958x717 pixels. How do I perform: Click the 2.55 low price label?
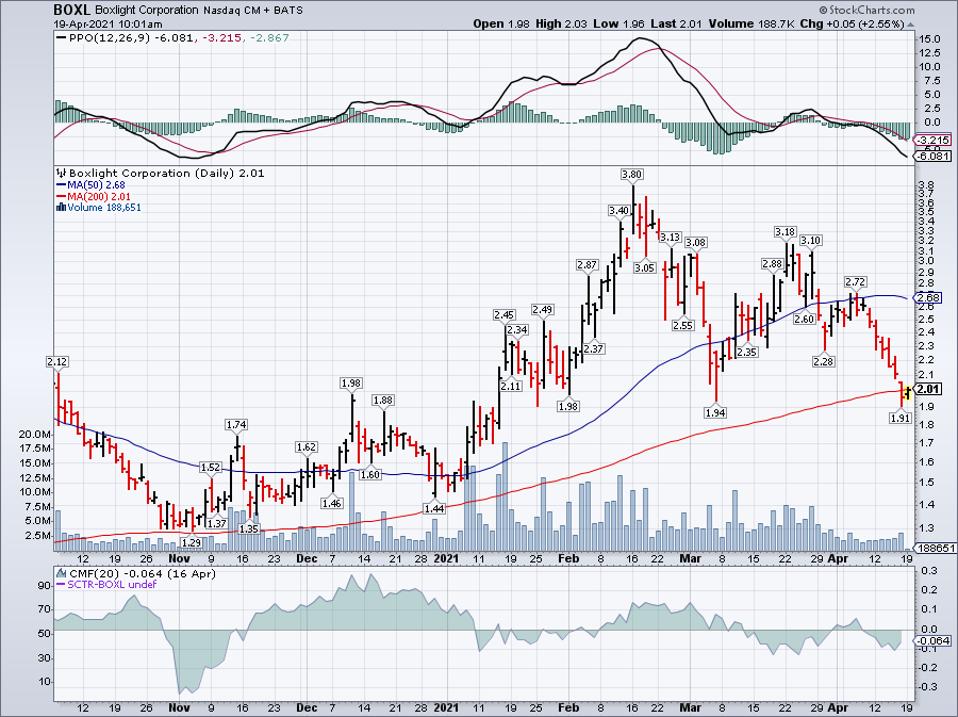tap(682, 326)
